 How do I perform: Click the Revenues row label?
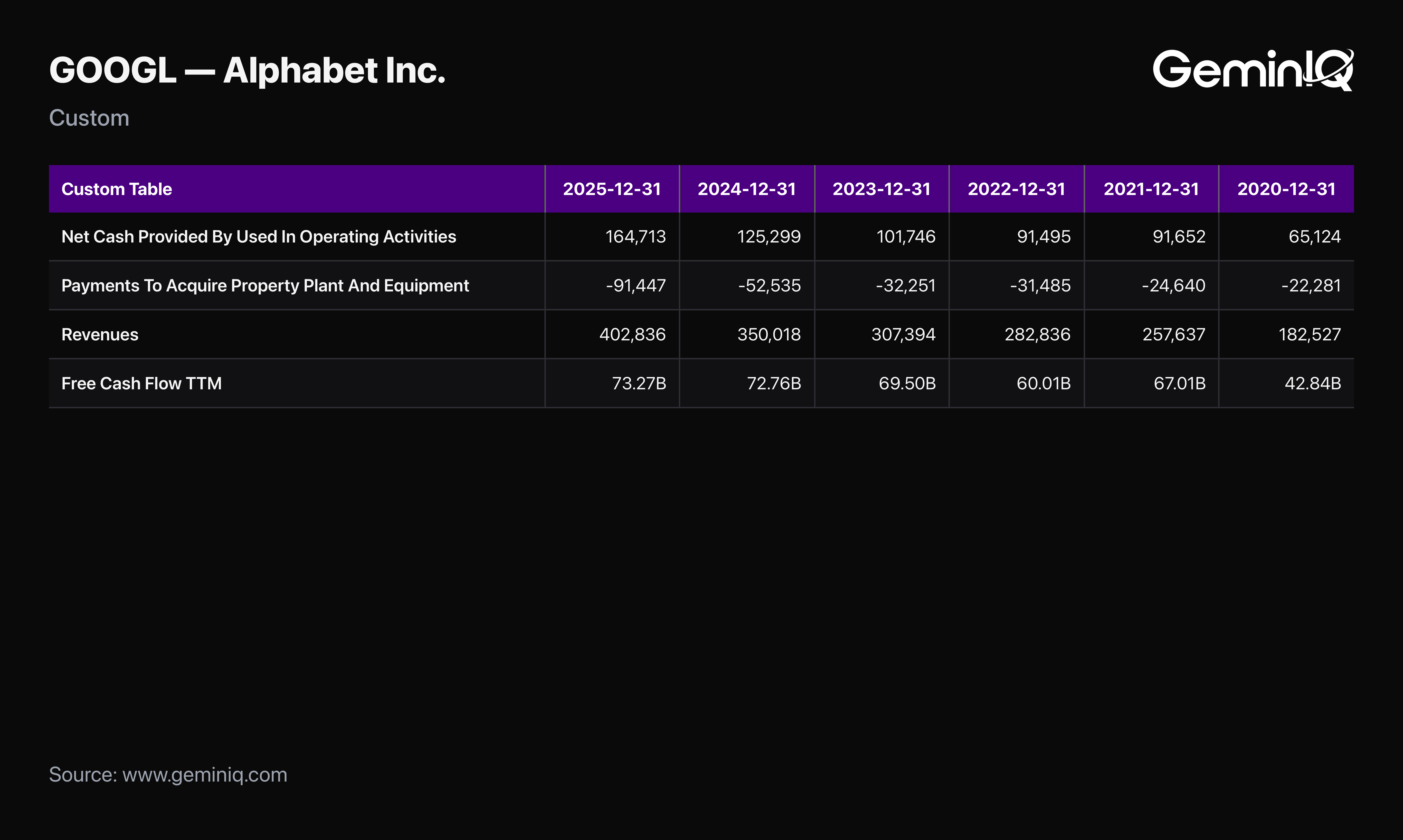(x=100, y=335)
